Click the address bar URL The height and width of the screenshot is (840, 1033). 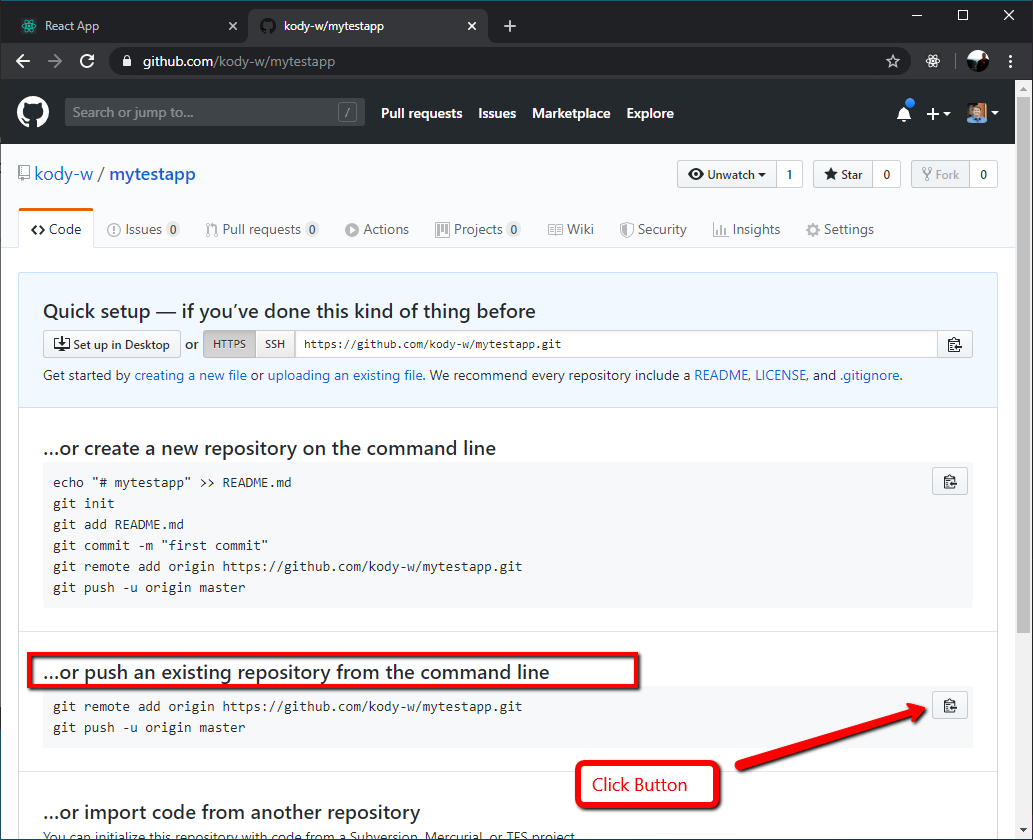point(239,61)
